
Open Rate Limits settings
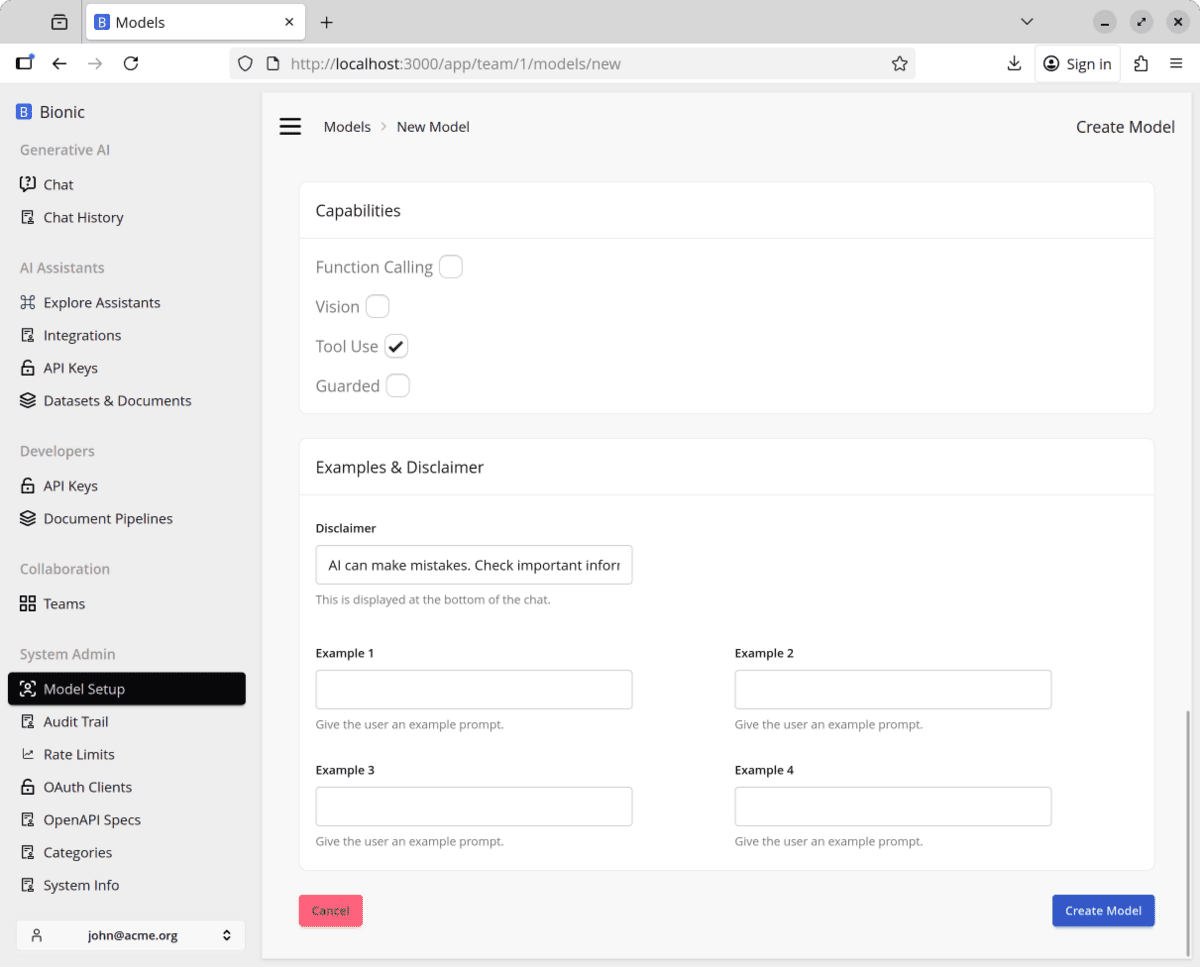click(79, 755)
